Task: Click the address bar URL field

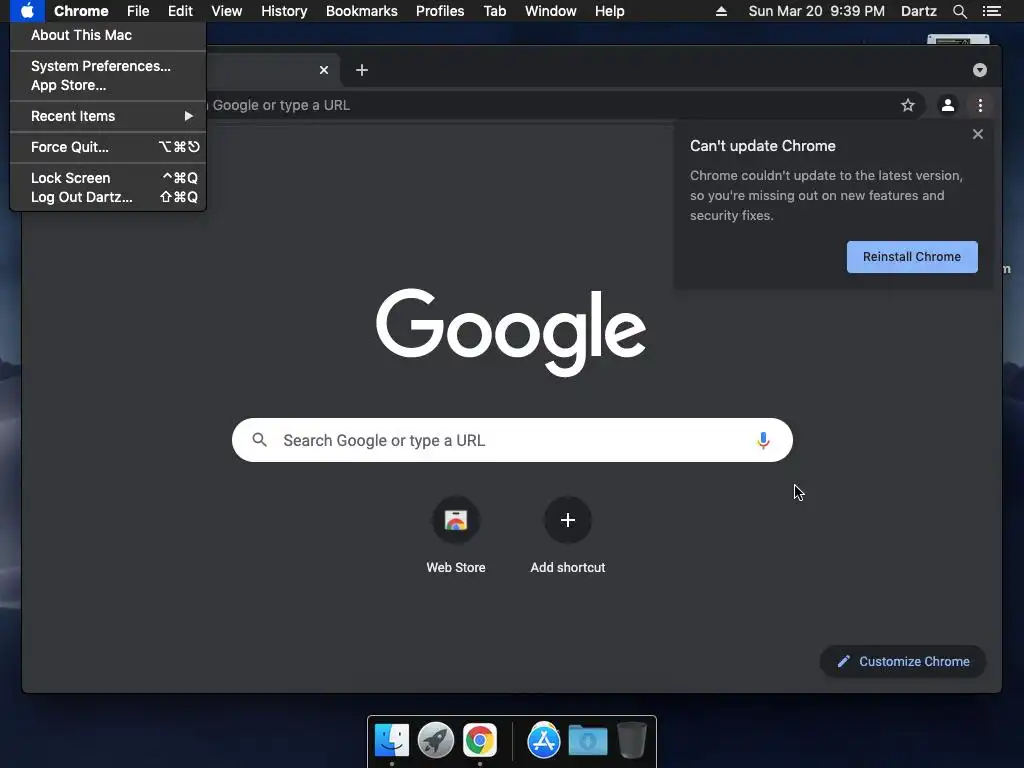Action: point(549,105)
